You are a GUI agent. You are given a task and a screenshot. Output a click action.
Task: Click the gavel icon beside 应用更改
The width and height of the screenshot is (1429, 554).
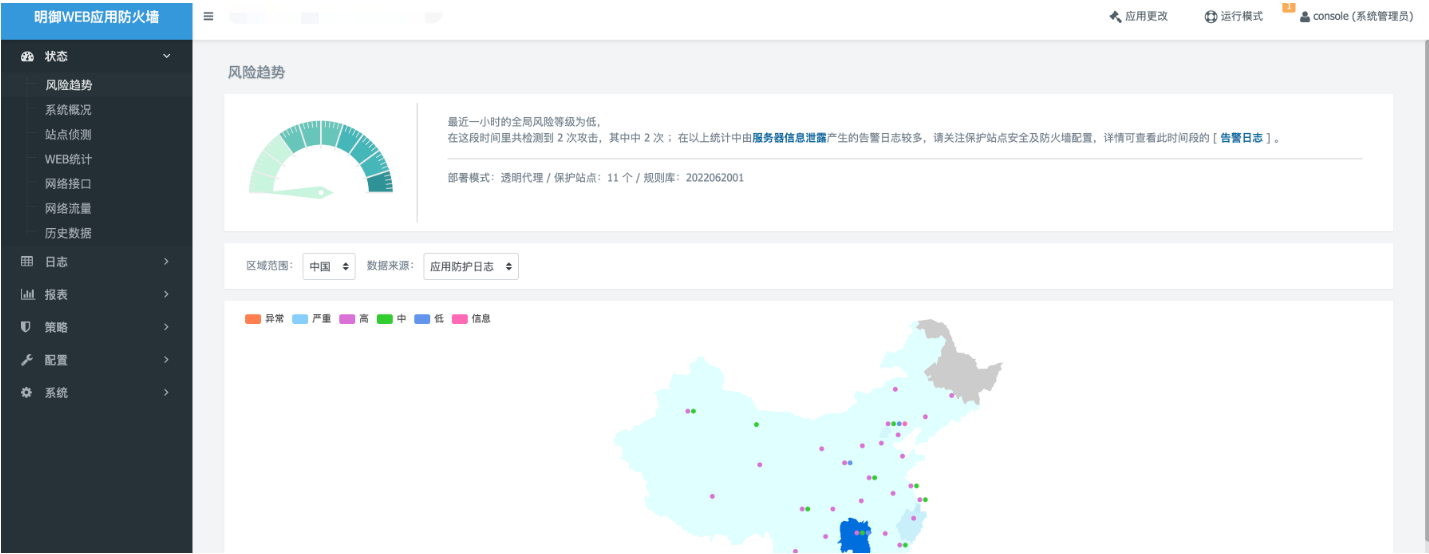[x=1115, y=17]
